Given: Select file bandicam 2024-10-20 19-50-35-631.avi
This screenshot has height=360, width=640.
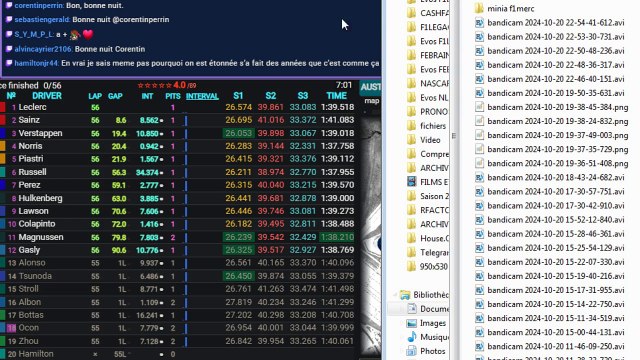Looking at the screenshot, I should coord(550,93).
